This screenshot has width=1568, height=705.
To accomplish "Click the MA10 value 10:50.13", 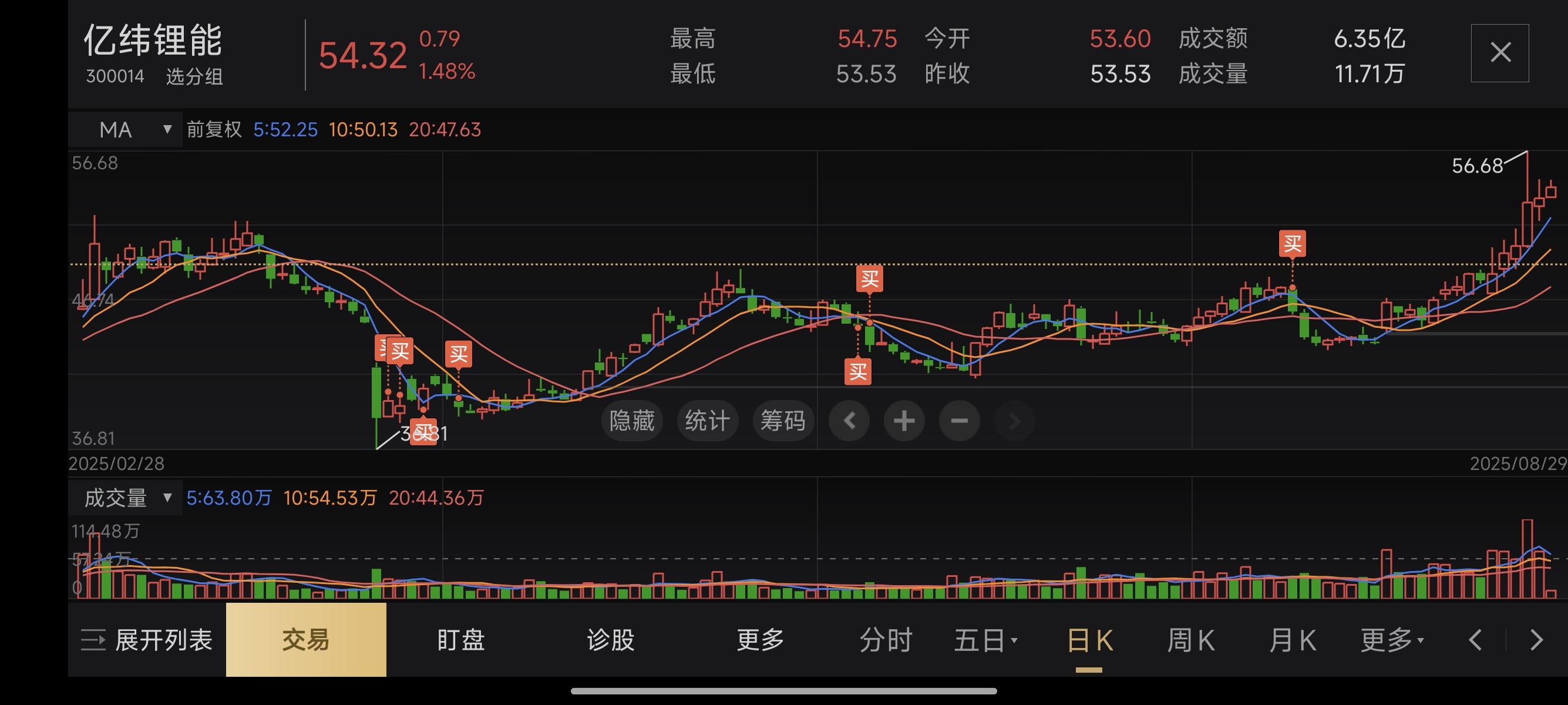I will tap(363, 129).
